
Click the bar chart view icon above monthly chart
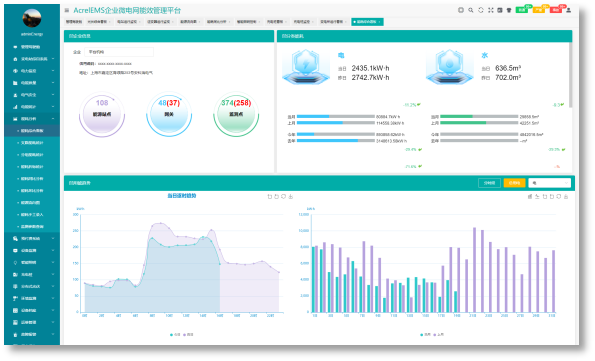[530, 196]
